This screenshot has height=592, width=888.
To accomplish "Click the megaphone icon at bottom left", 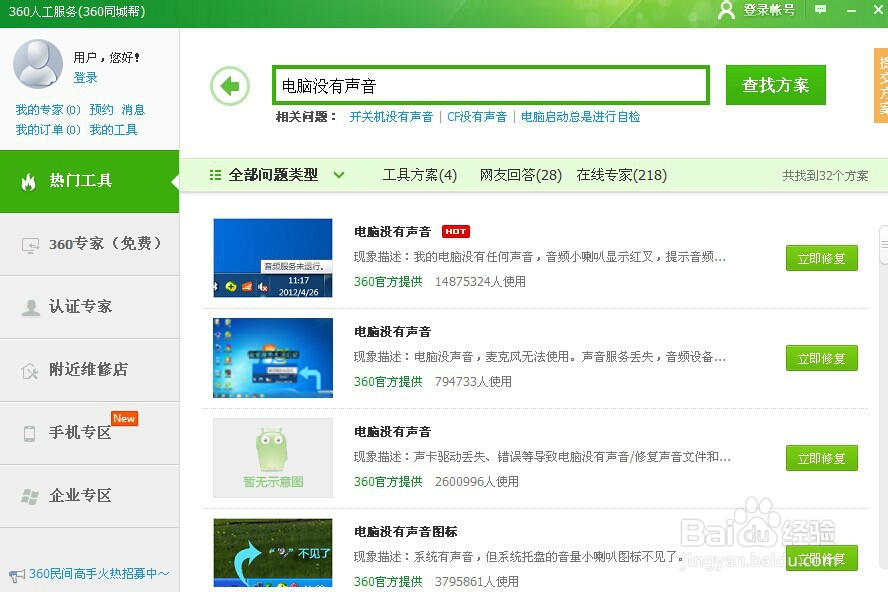I will tap(16, 575).
